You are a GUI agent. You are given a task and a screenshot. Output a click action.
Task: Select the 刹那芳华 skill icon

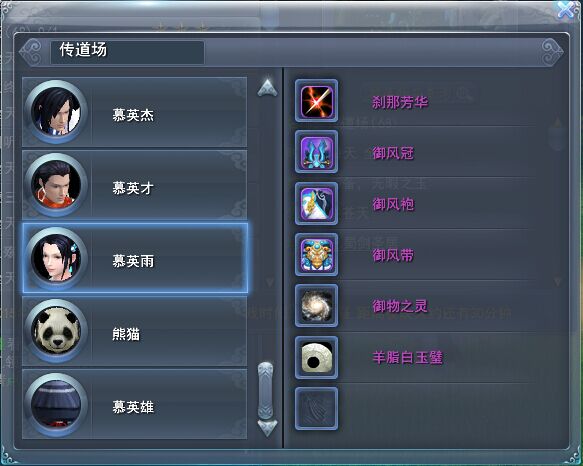316,101
